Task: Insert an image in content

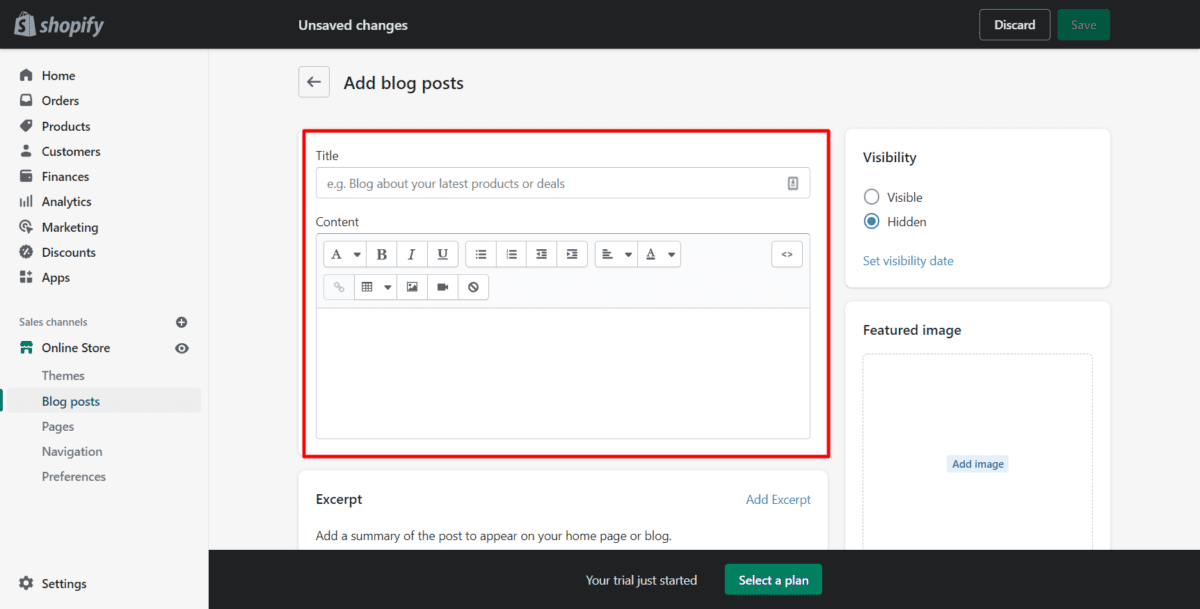Action: tap(412, 287)
